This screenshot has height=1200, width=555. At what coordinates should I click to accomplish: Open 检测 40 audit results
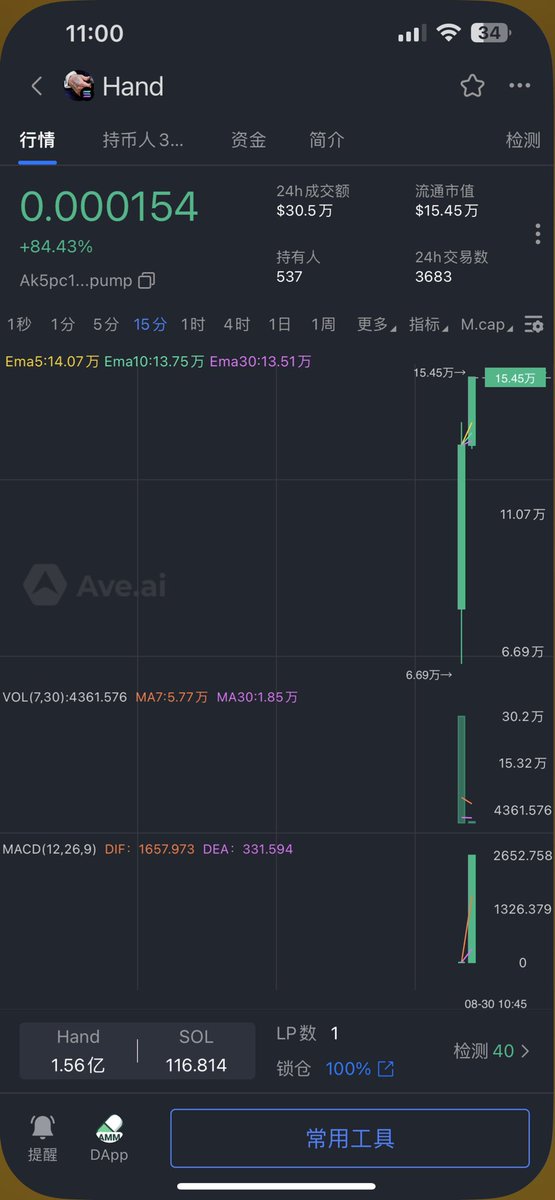point(492,1051)
